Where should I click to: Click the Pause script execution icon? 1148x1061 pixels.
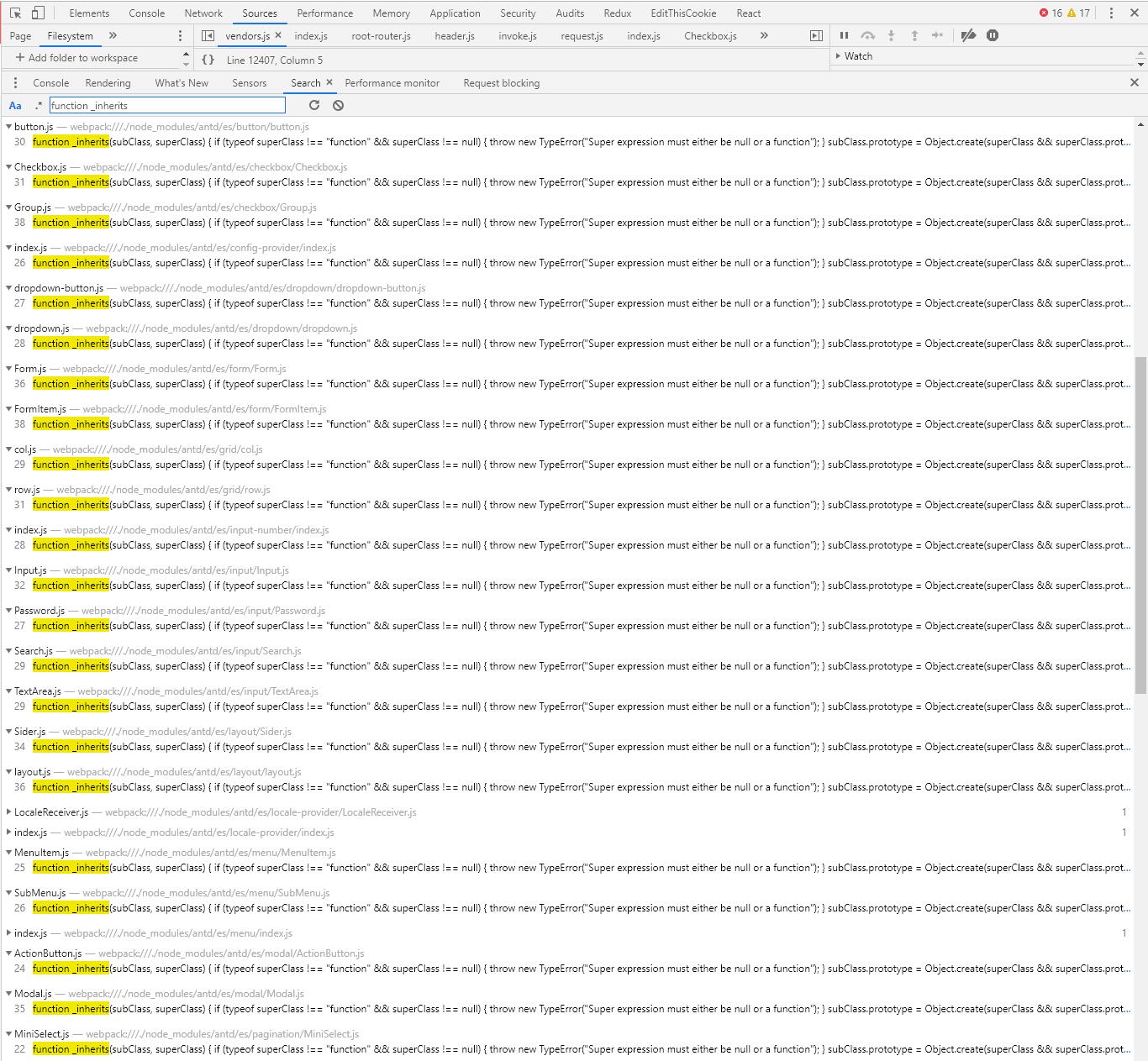point(844,35)
